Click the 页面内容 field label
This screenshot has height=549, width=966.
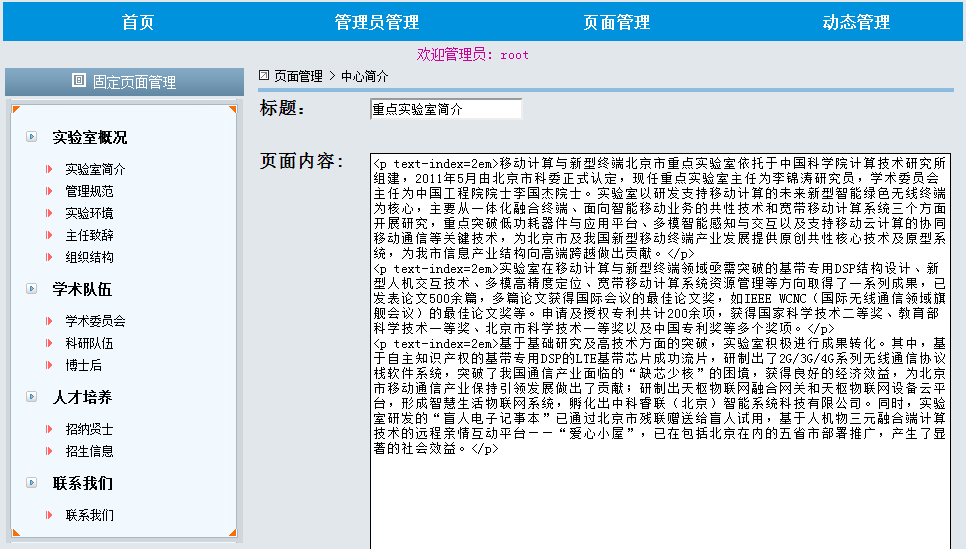302,161
